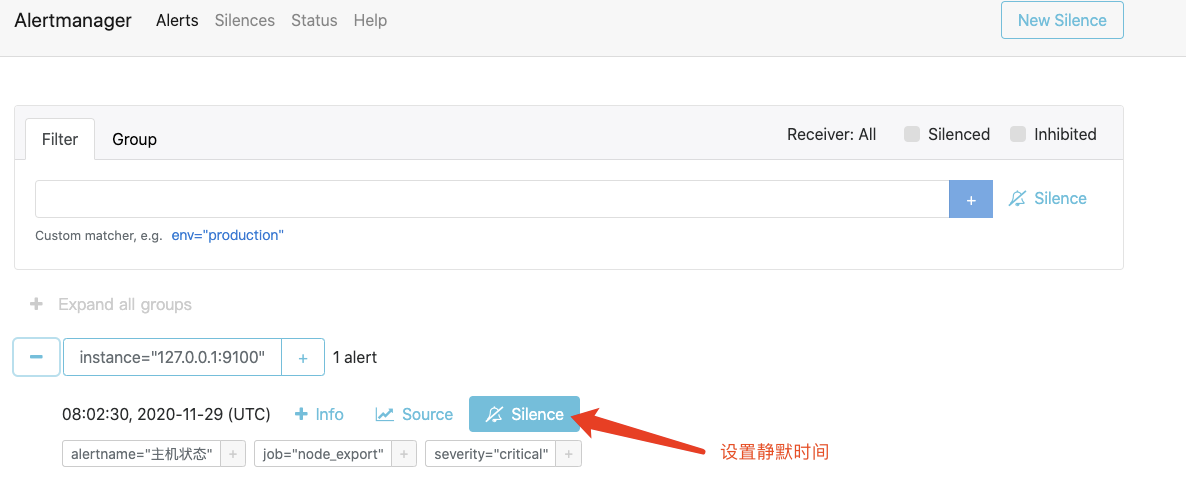Click the blue Silence button for the alert

(x=524, y=414)
